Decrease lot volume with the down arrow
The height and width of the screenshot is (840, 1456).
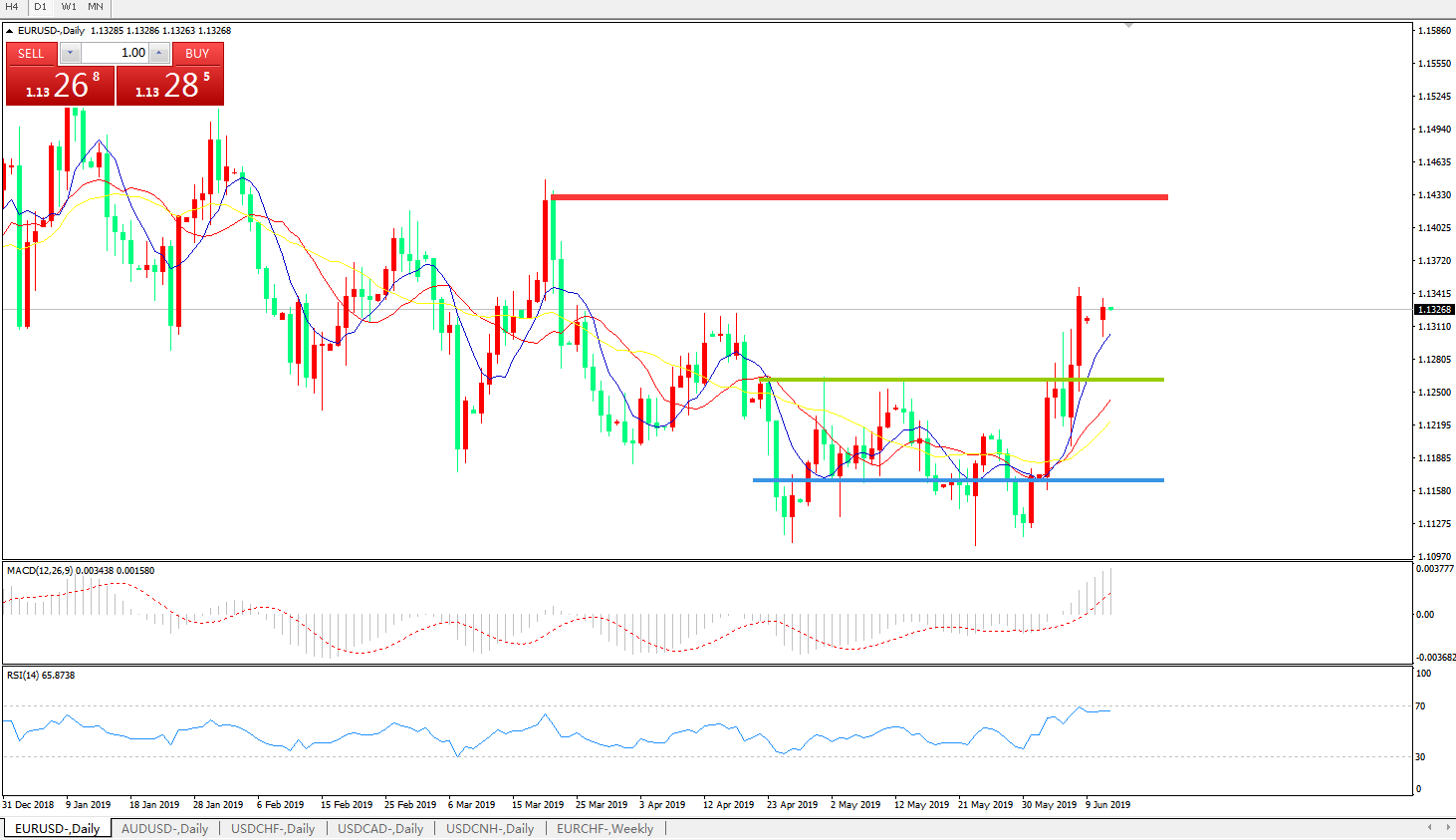click(70, 53)
